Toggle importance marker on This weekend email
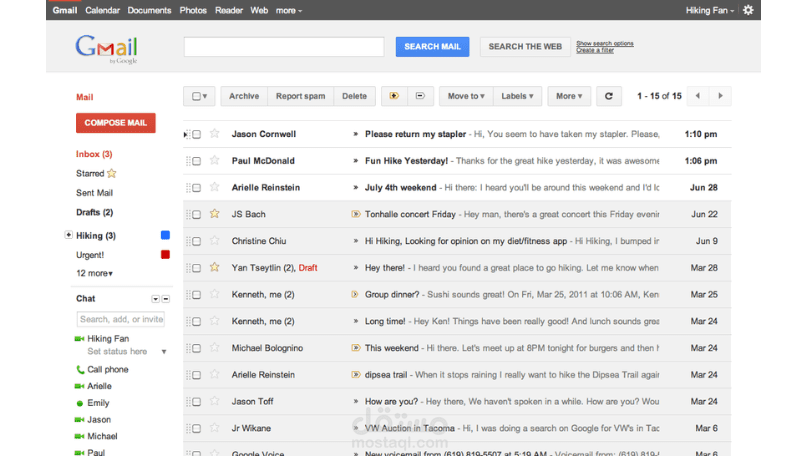 356,348
